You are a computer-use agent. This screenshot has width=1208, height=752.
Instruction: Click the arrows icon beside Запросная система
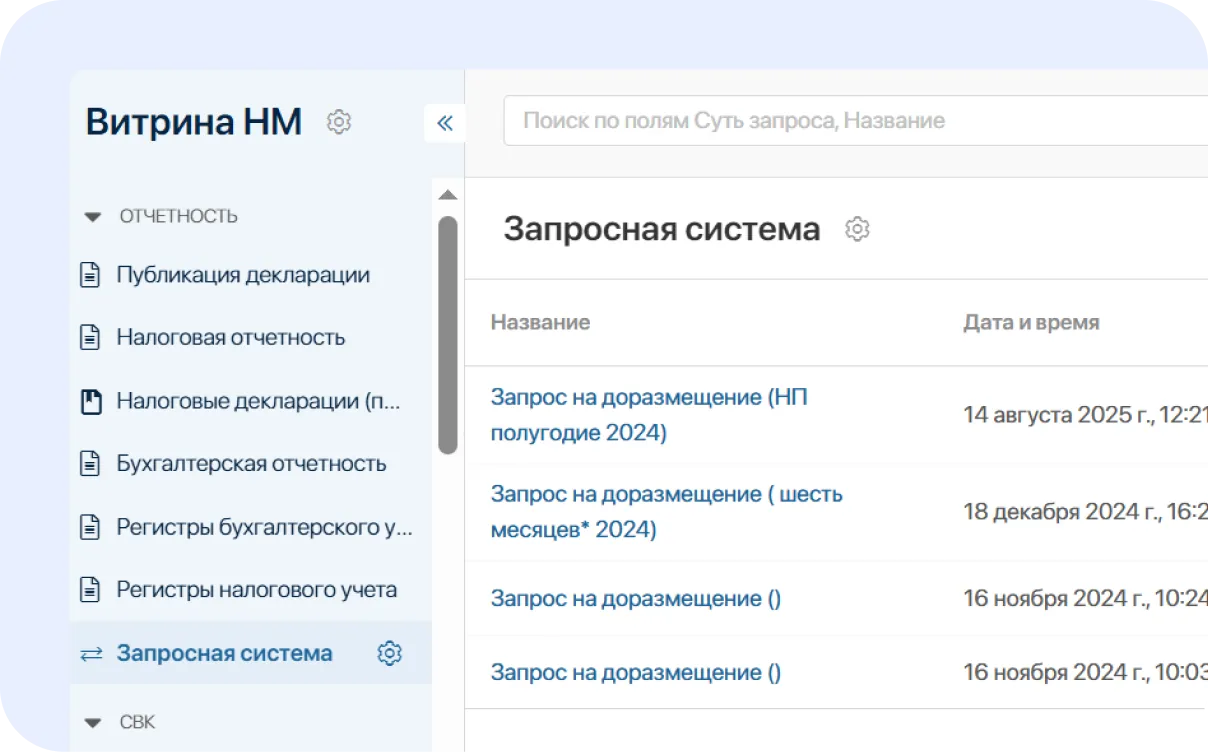point(89,653)
